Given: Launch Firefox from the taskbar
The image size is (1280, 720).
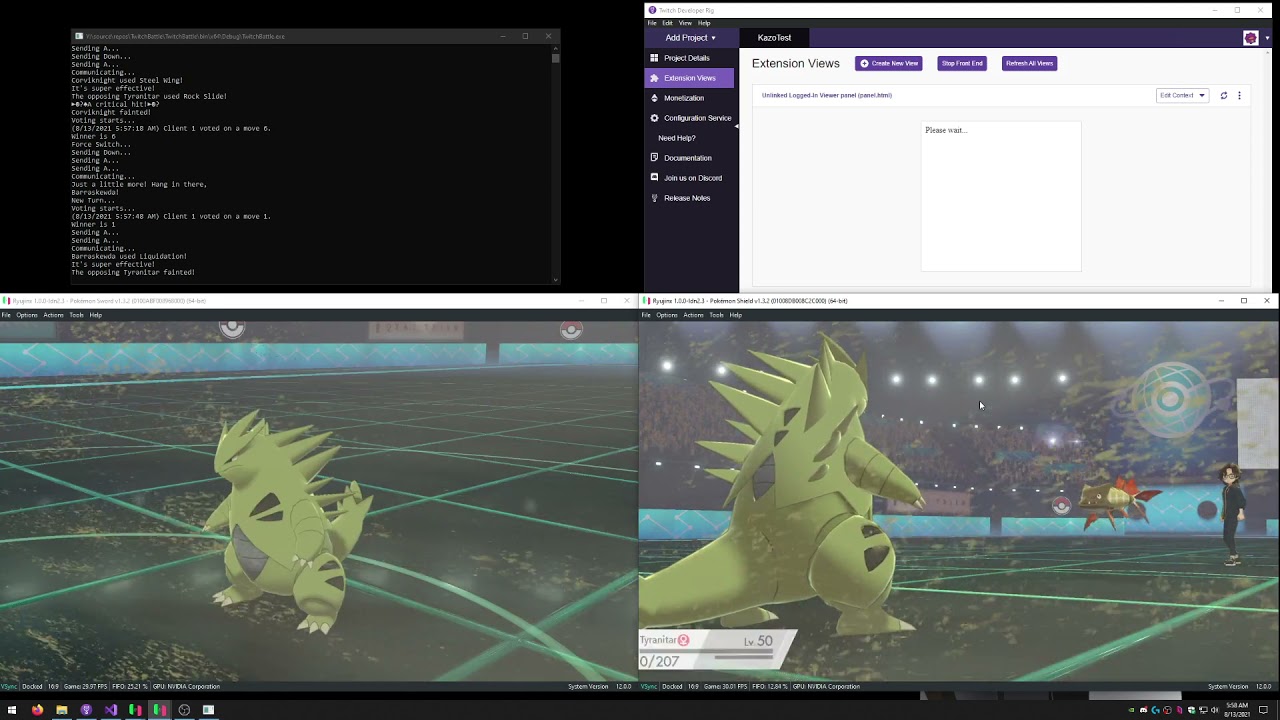Looking at the screenshot, I should (x=37, y=710).
